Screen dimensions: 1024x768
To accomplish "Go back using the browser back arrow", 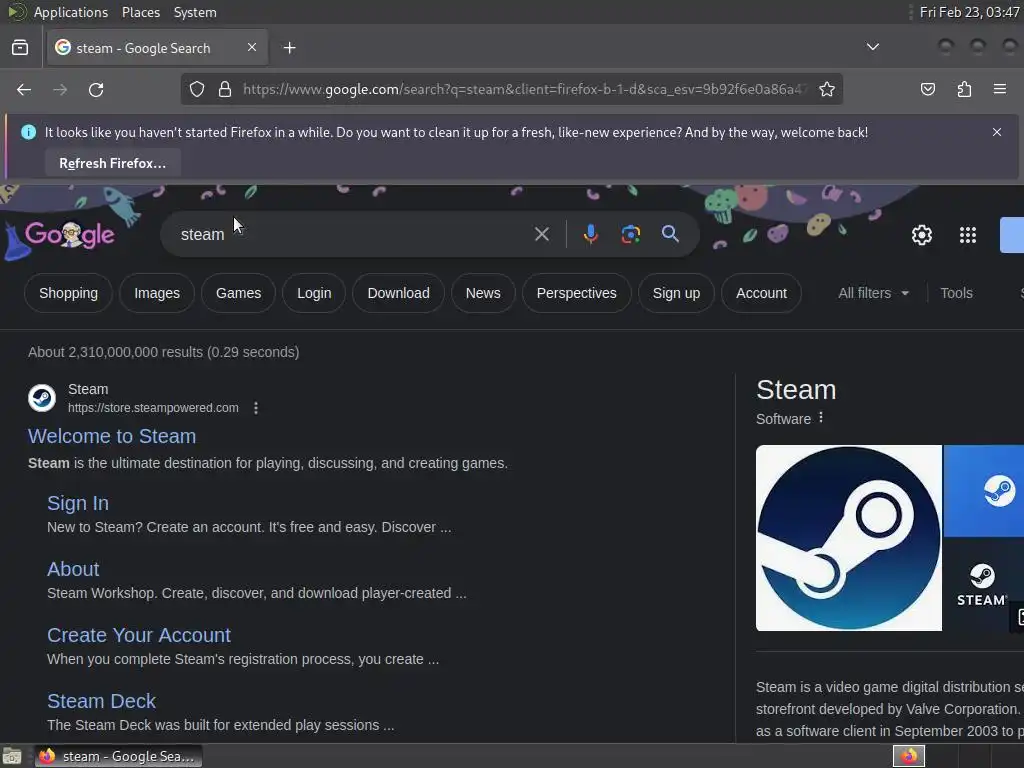I will pyautogui.click(x=24, y=89).
